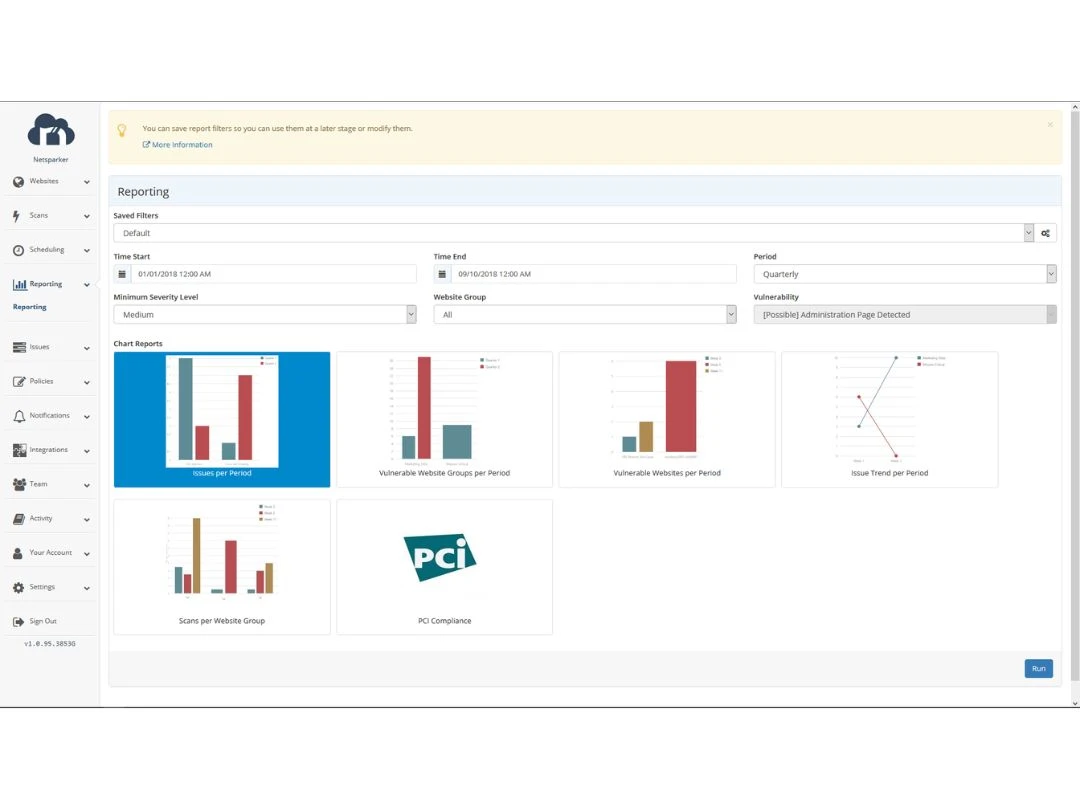The image size is (1080, 810).
Task: Select the Reporting sub-item link
Action: coord(30,307)
